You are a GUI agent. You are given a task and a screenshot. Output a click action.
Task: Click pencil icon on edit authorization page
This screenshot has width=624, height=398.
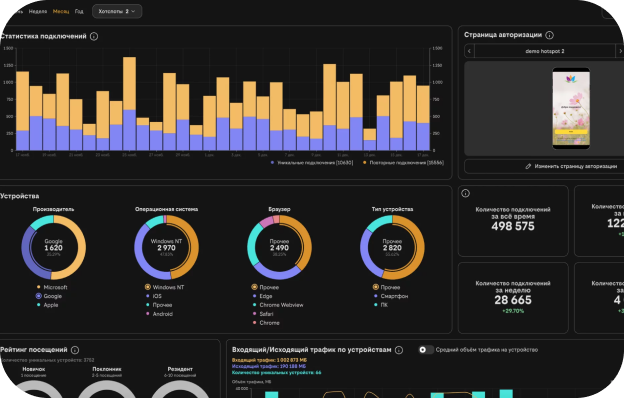[x=528, y=166]
